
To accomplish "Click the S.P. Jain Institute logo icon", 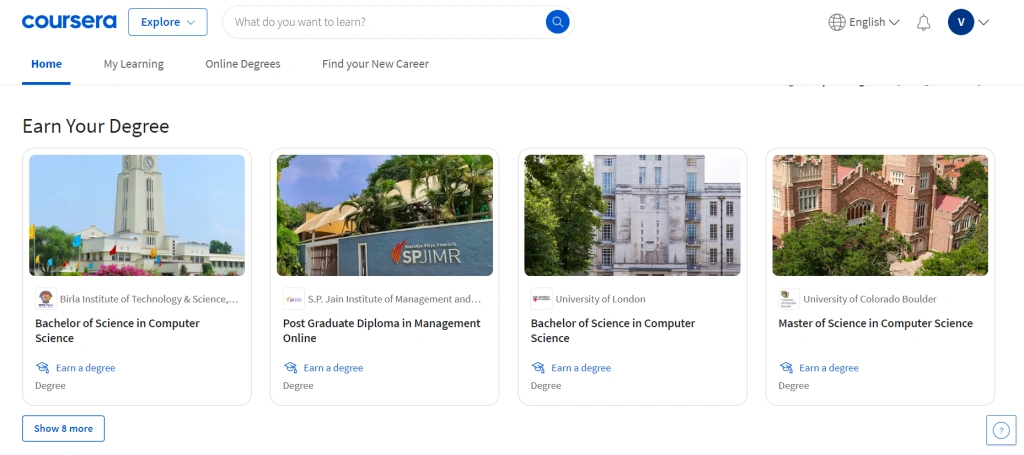I will click(x=294, y=299).
